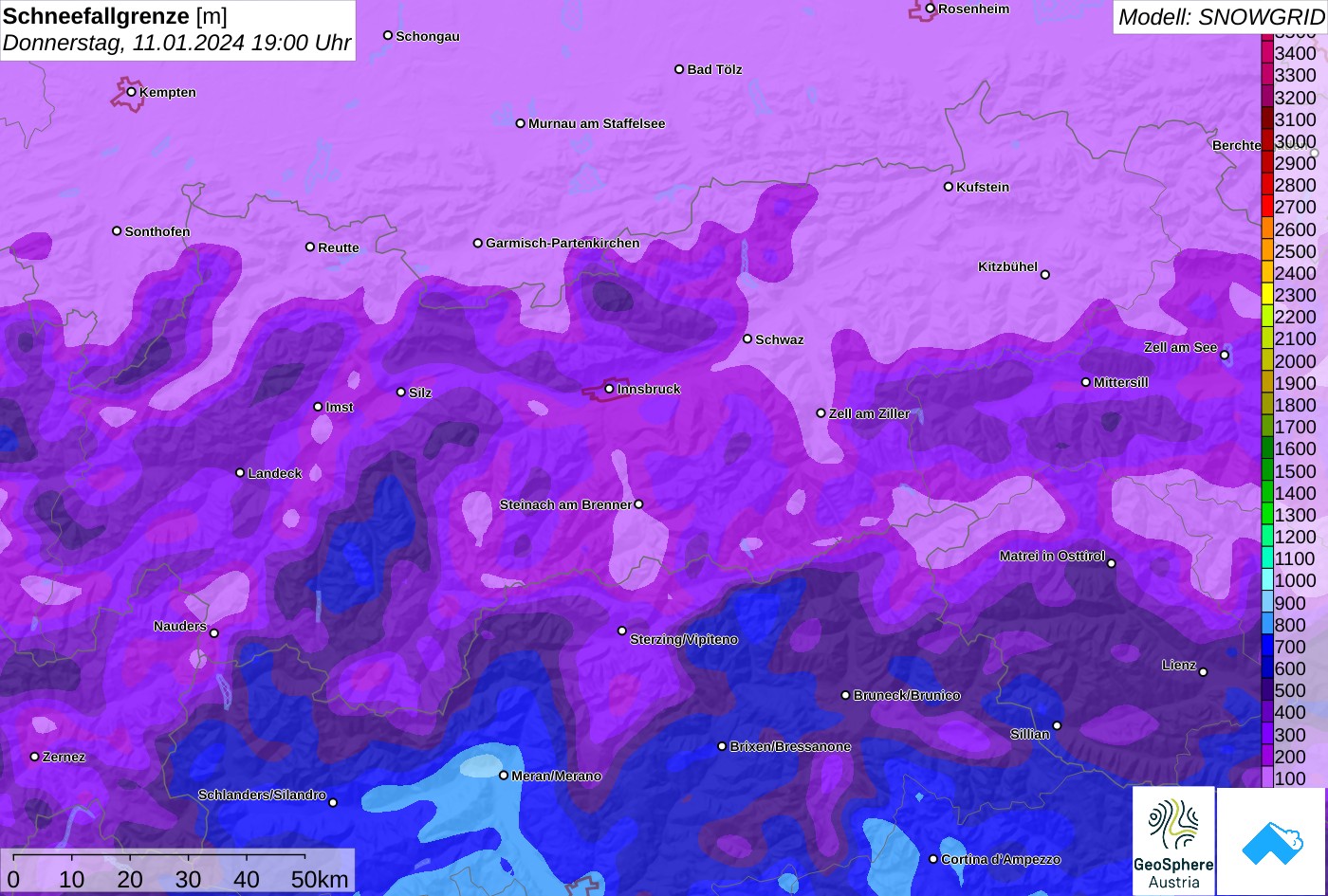1328x896 pixels.
Task: Select the Schongau marker dot
Action: [x=387, y=35]
